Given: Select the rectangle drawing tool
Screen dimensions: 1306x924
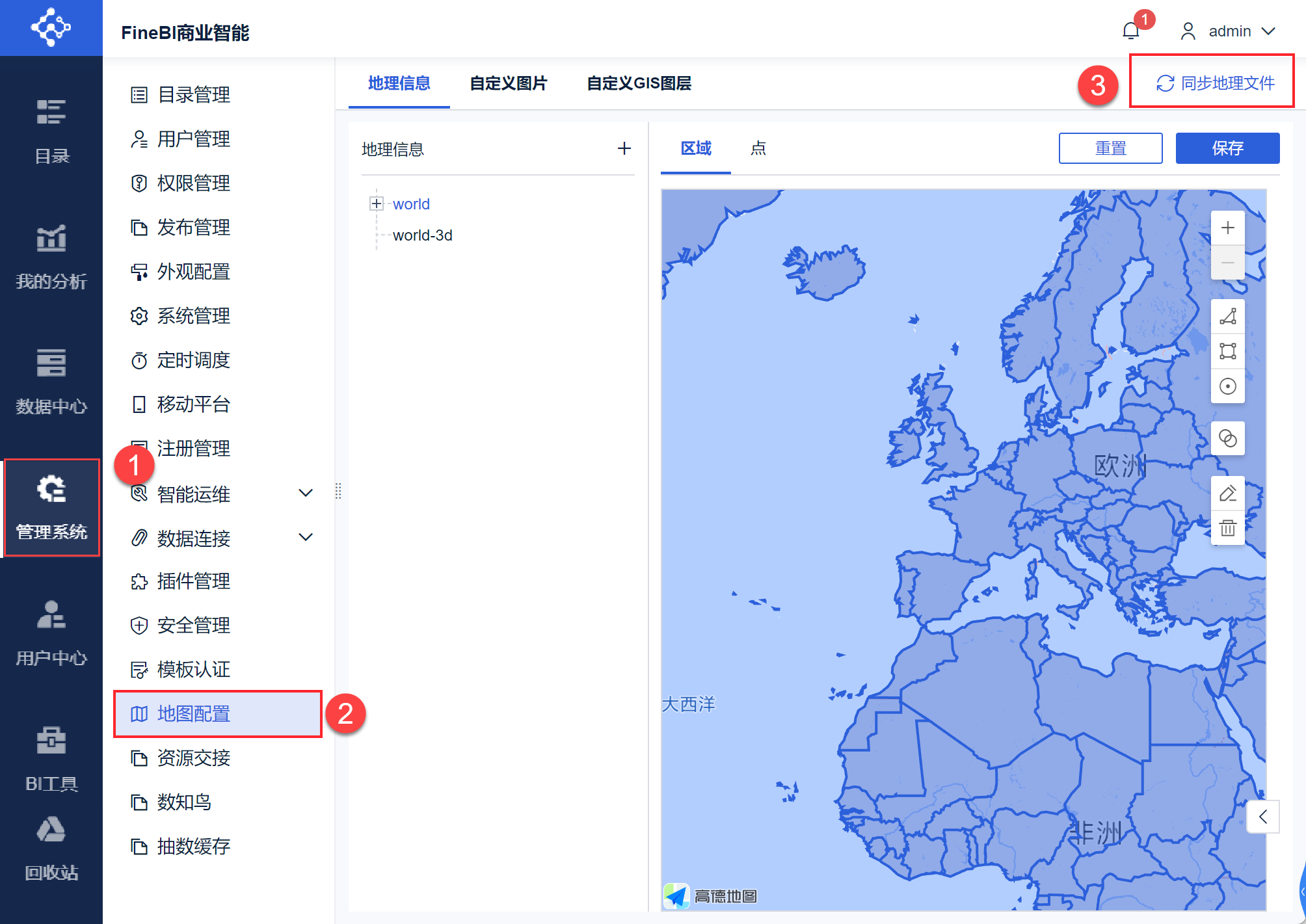Looking at the screenshot, I should click(1227, 351).
